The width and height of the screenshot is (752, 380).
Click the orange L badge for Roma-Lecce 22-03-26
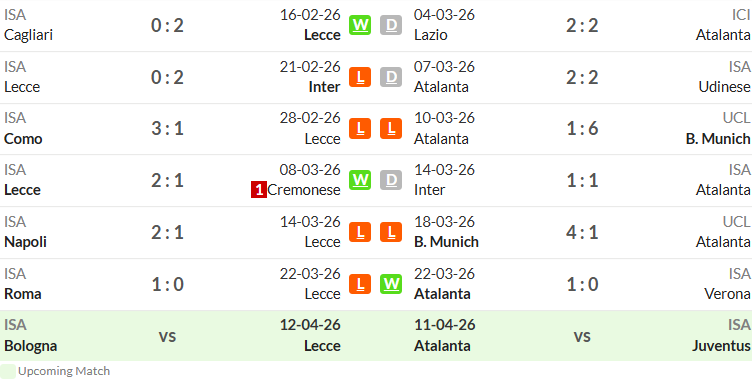(360, 284)
